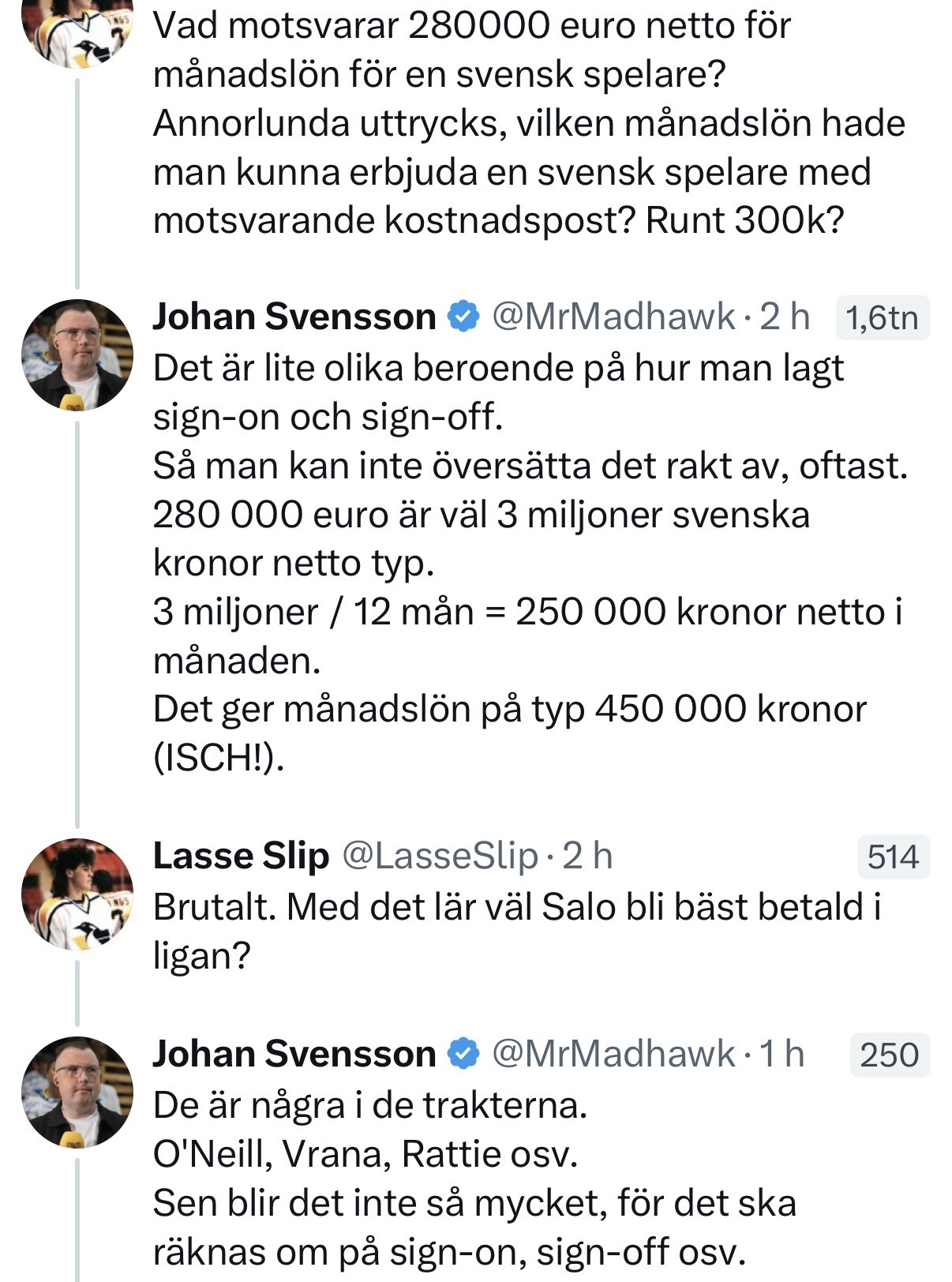Click Johan Svensson's avatar on the 1,6tn-view tweet
The height and width of the screenshot is (1282, 952).
coord(77,355)
